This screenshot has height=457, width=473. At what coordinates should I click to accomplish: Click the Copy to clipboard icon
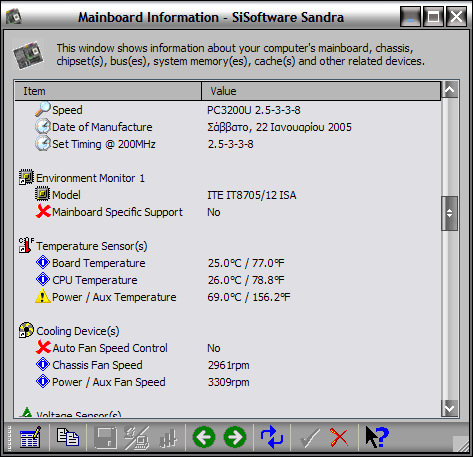[68, 437]
